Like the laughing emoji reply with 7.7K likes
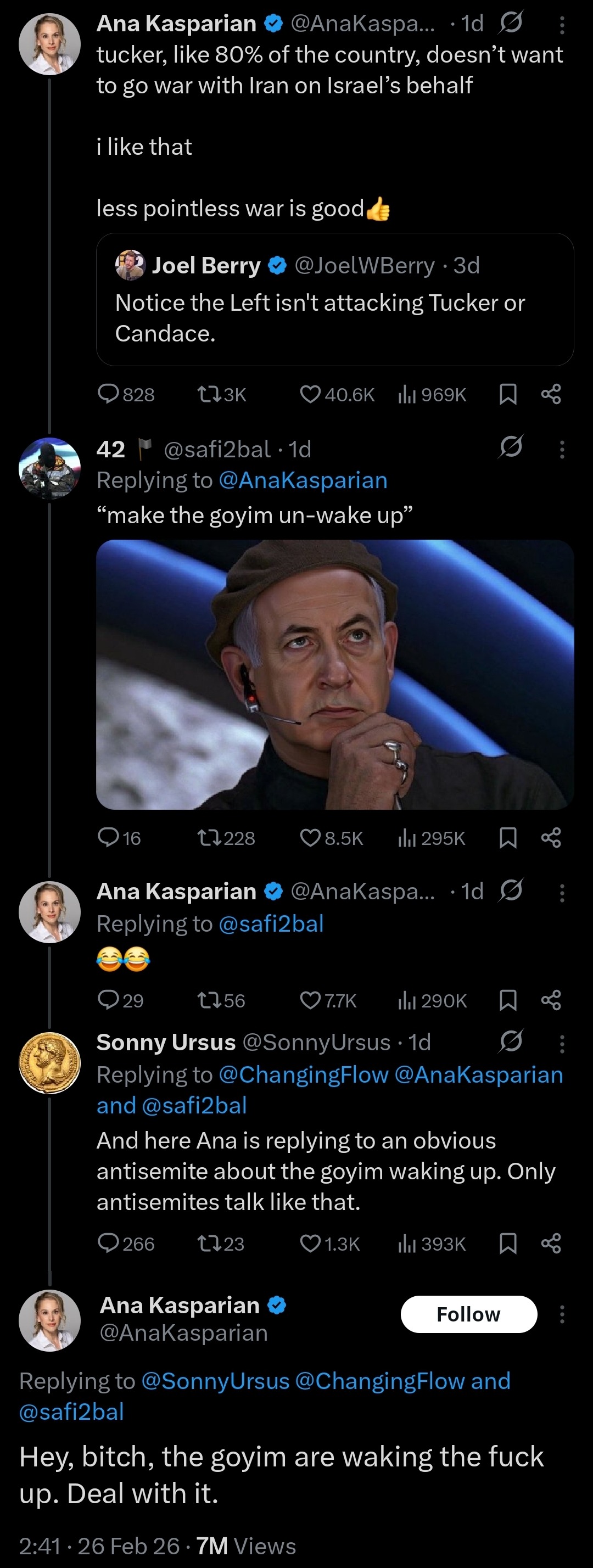Screen dimensions: 593x1568 point(311,1000)
